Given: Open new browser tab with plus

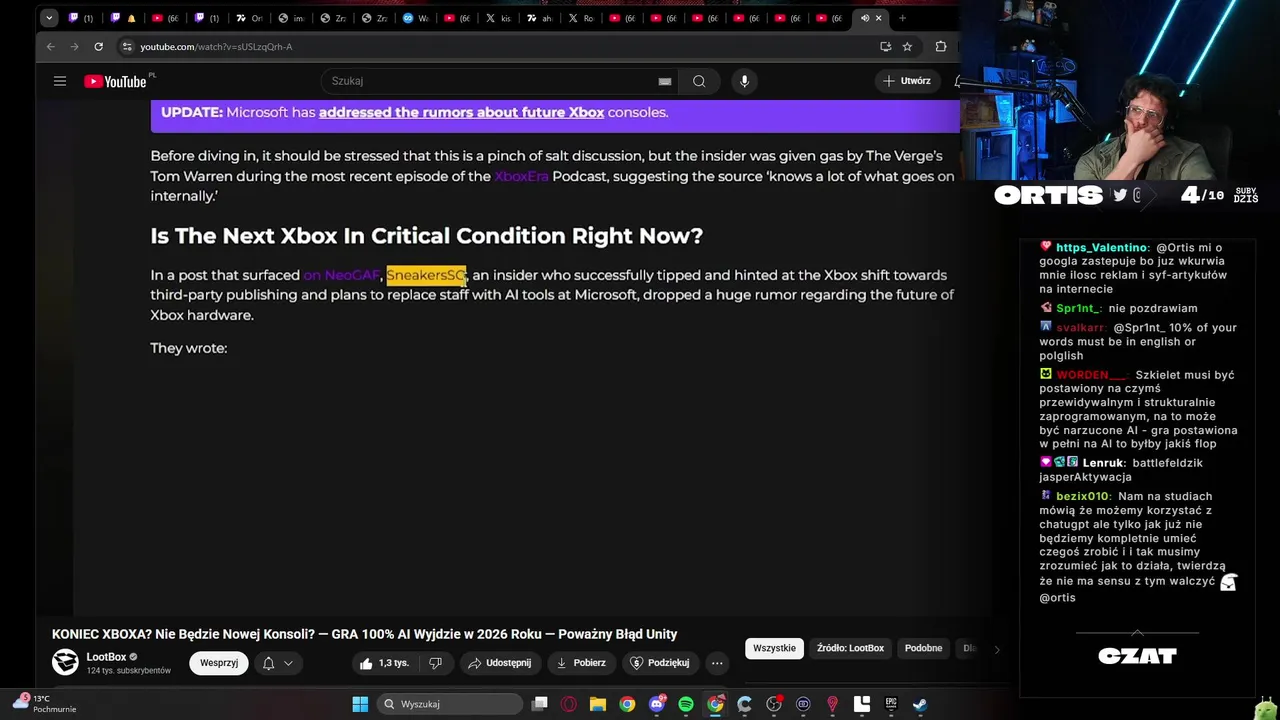Looking at the screenshot, I should pos(902,18).
